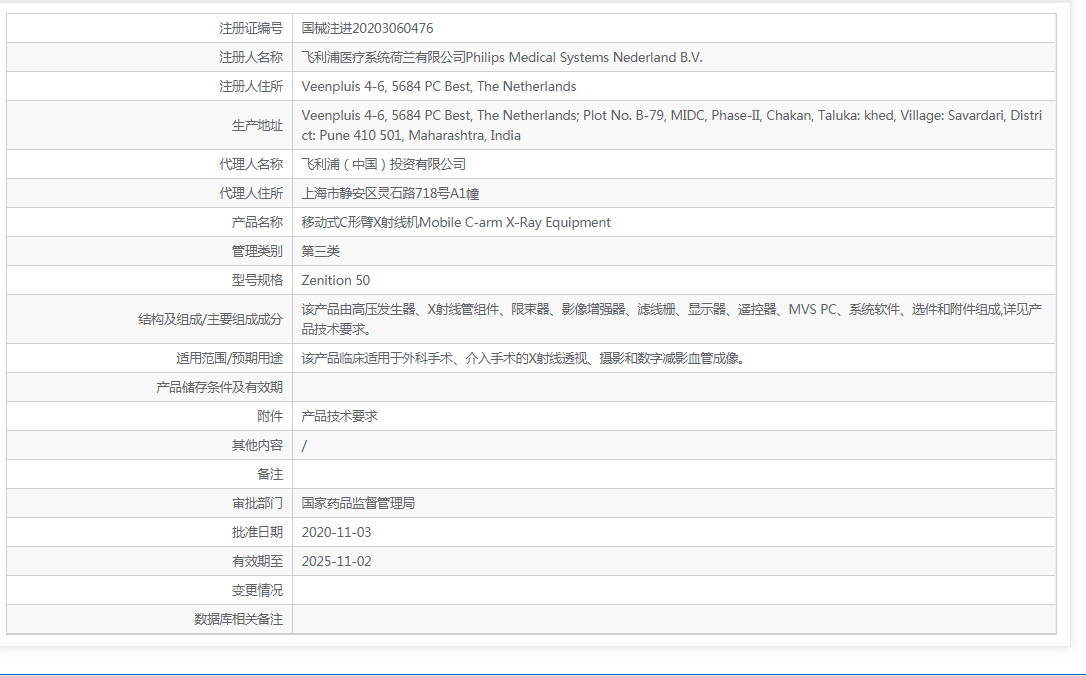Click the model specification Zenition 50
Screen dimensions: 1086x676
(x=335, y=280)
